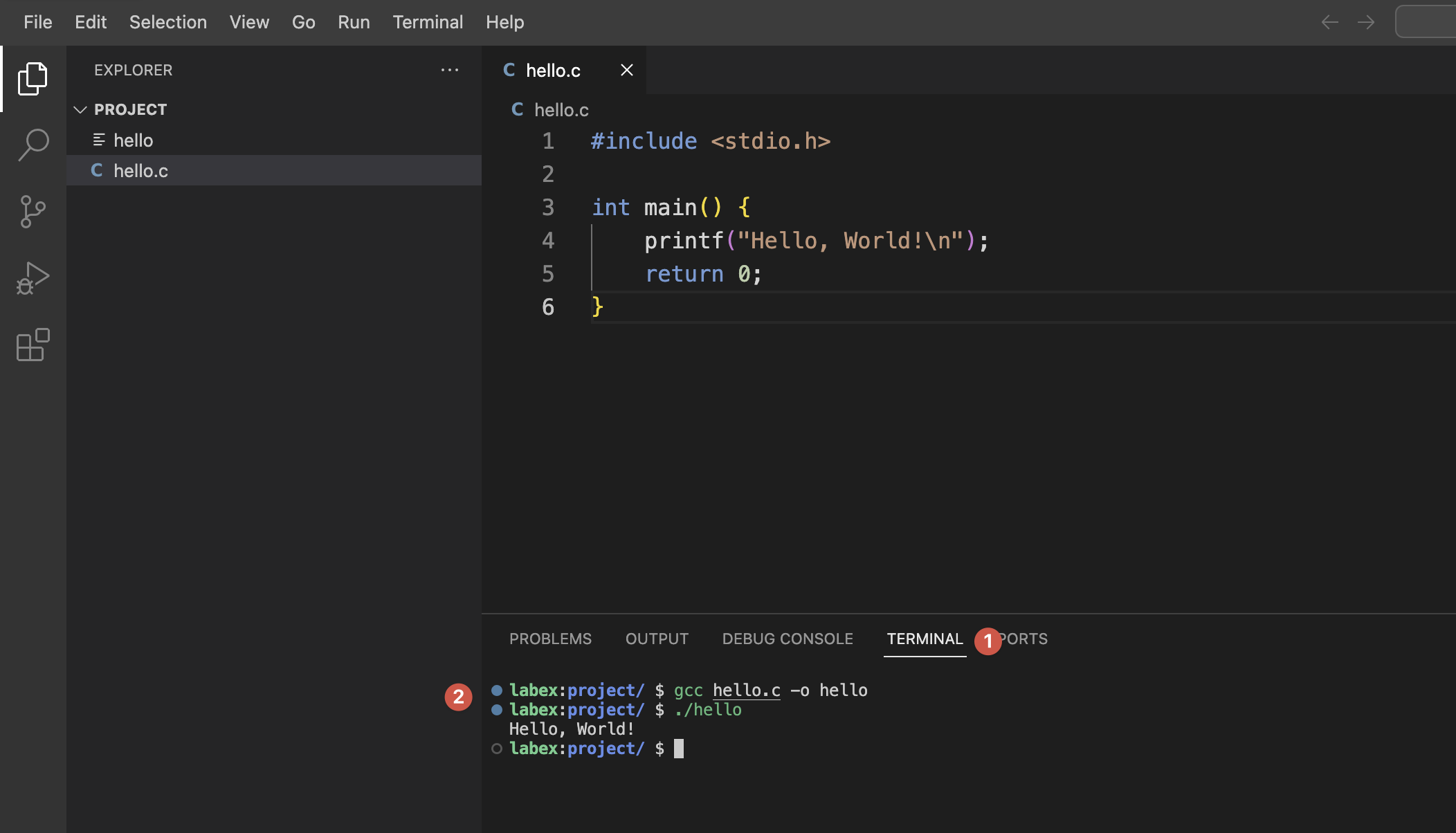Click the Run and Debug icon
Image resolution: width=1456 pixels, height=833 pixels.
(33, 278)
